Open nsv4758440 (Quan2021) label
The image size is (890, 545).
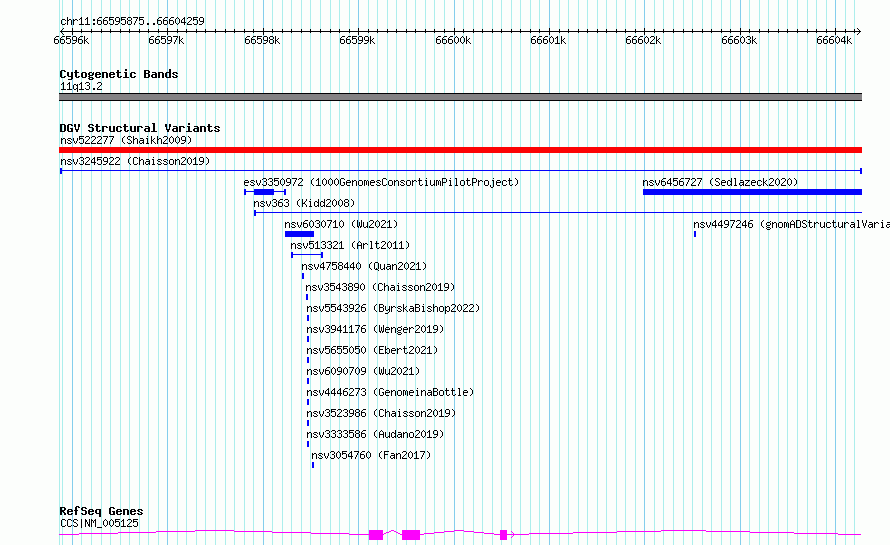click(364, 266)
